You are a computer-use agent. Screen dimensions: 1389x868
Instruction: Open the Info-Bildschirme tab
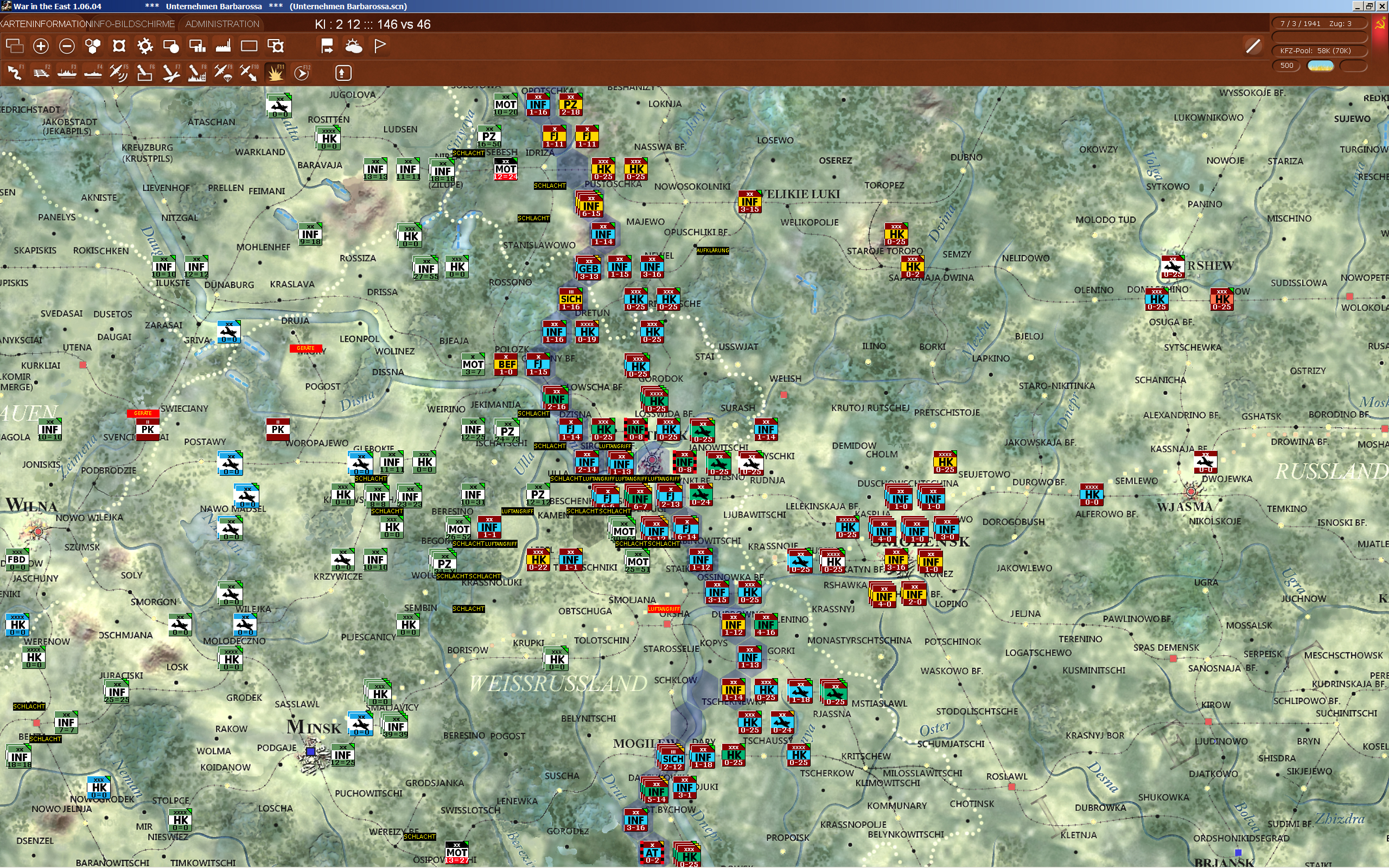[x=133, y=24]
